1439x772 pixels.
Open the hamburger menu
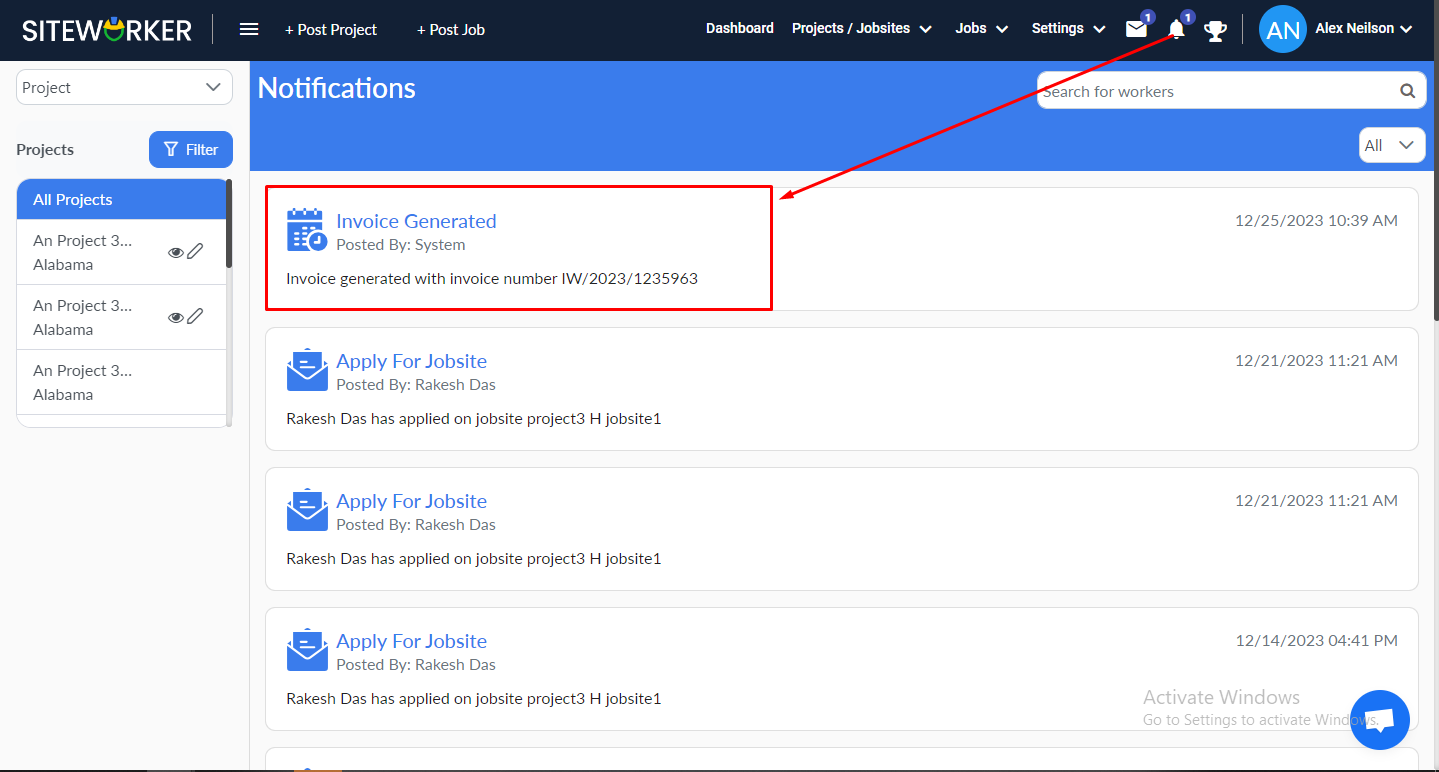(x=249, y=29)
